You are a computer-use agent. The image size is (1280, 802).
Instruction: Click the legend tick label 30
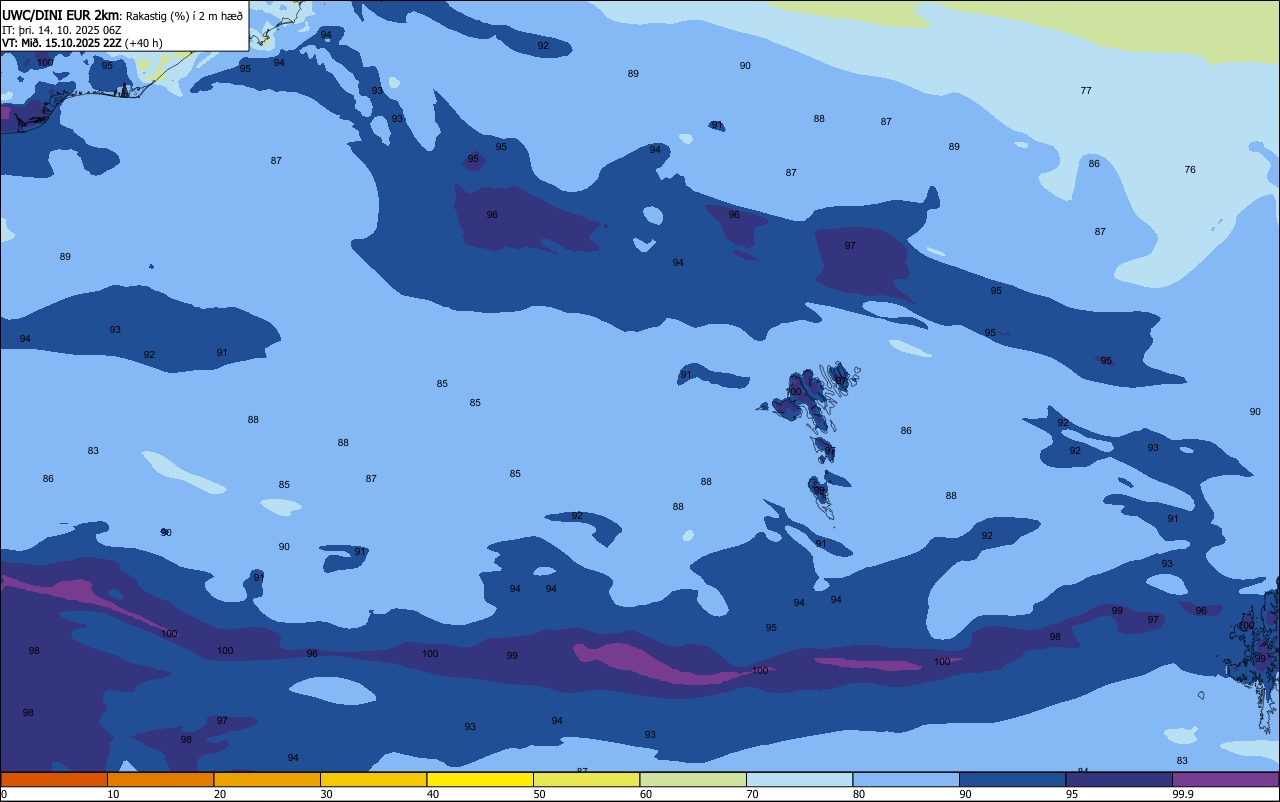click(326, 794)
